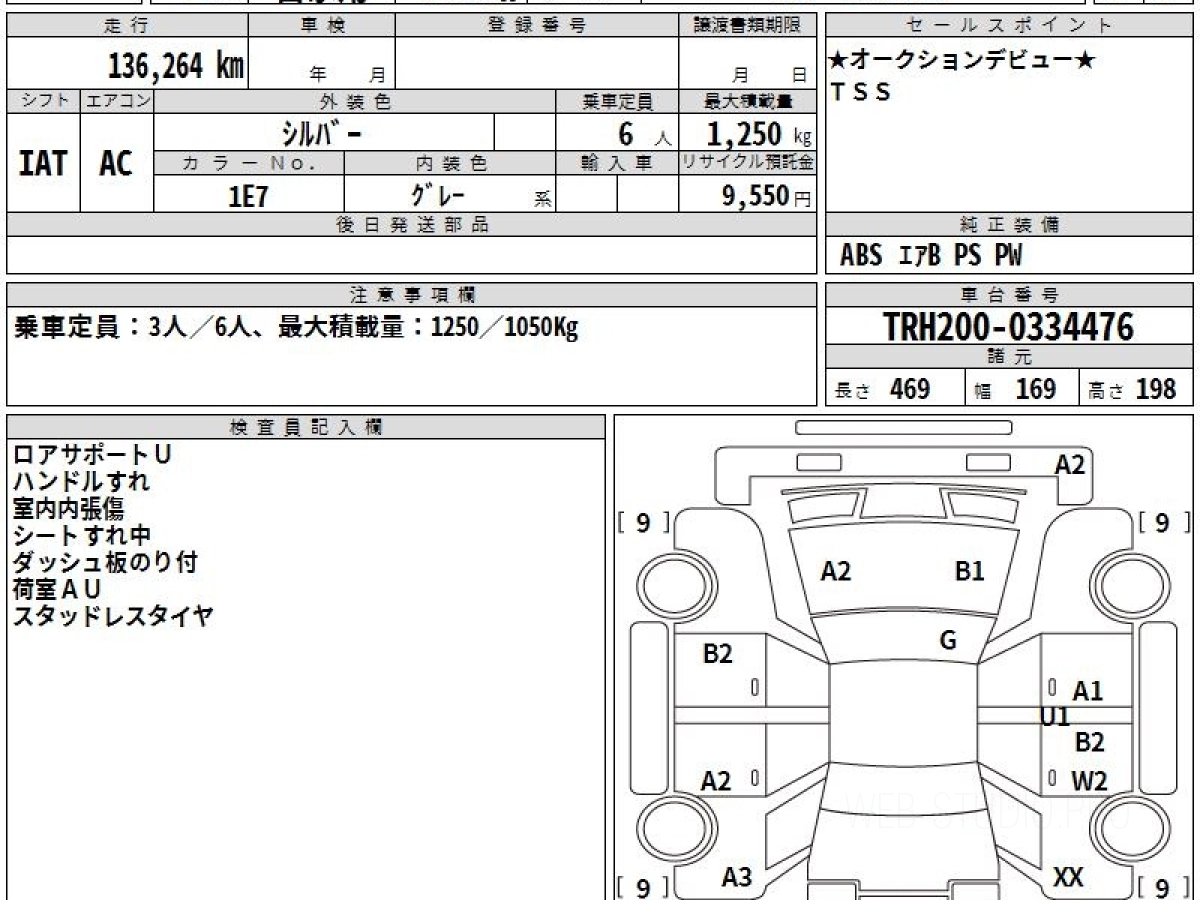The image size is (1200, 900).
Task: Click the 車台番号 header
Action: click(1010, 295)
